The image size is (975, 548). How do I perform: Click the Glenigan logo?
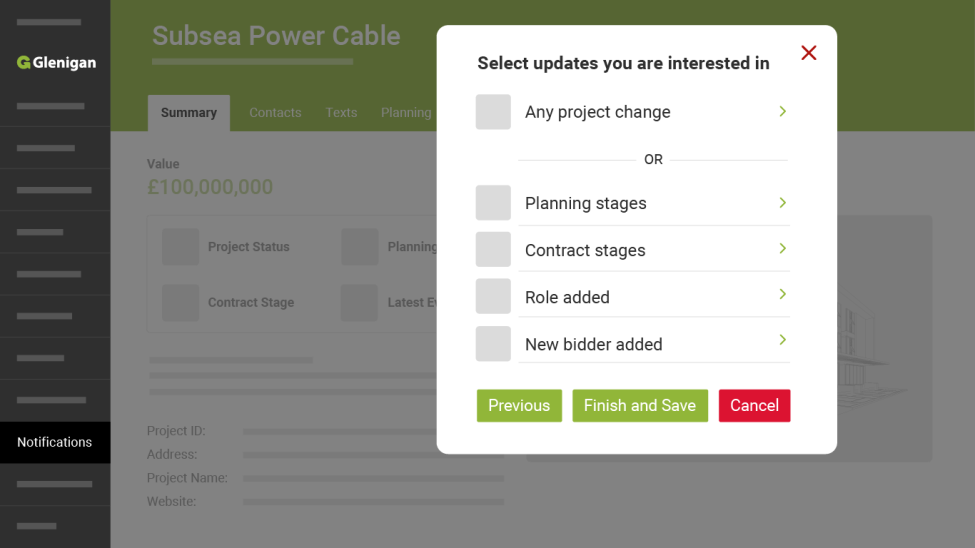pyautogui.click(x=56, y=63)
